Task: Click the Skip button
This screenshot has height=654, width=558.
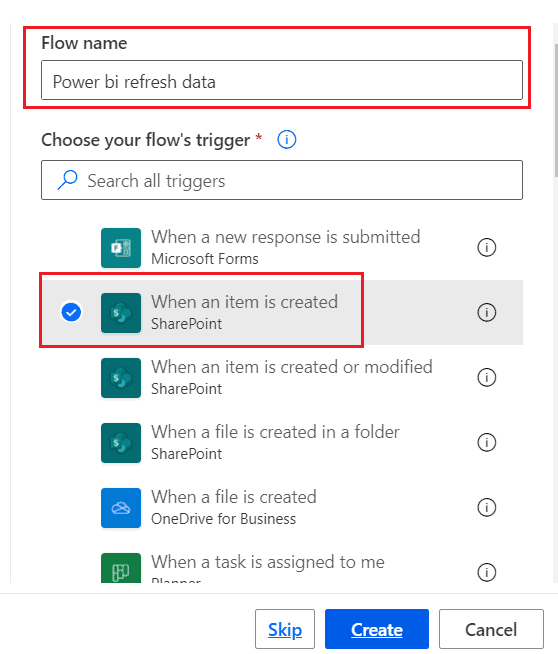Action: coord(285,629)
